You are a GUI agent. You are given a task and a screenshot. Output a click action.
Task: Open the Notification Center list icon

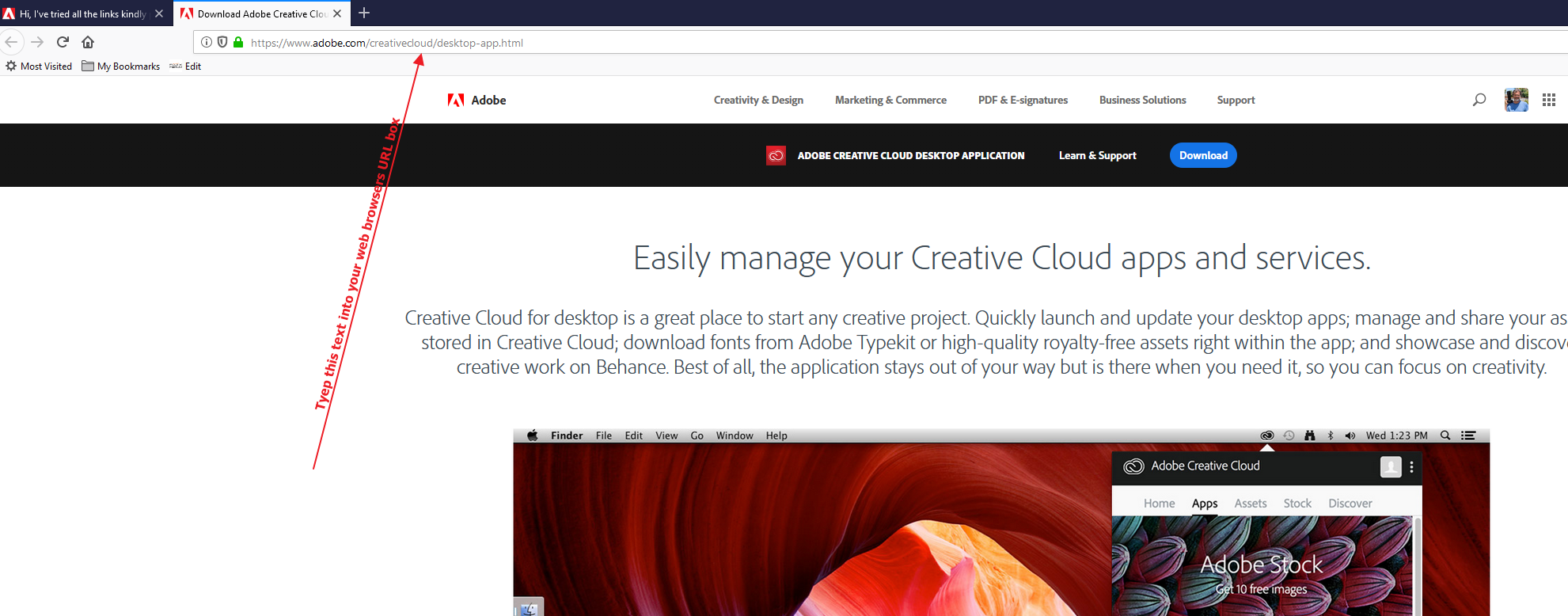[1468, 435]
